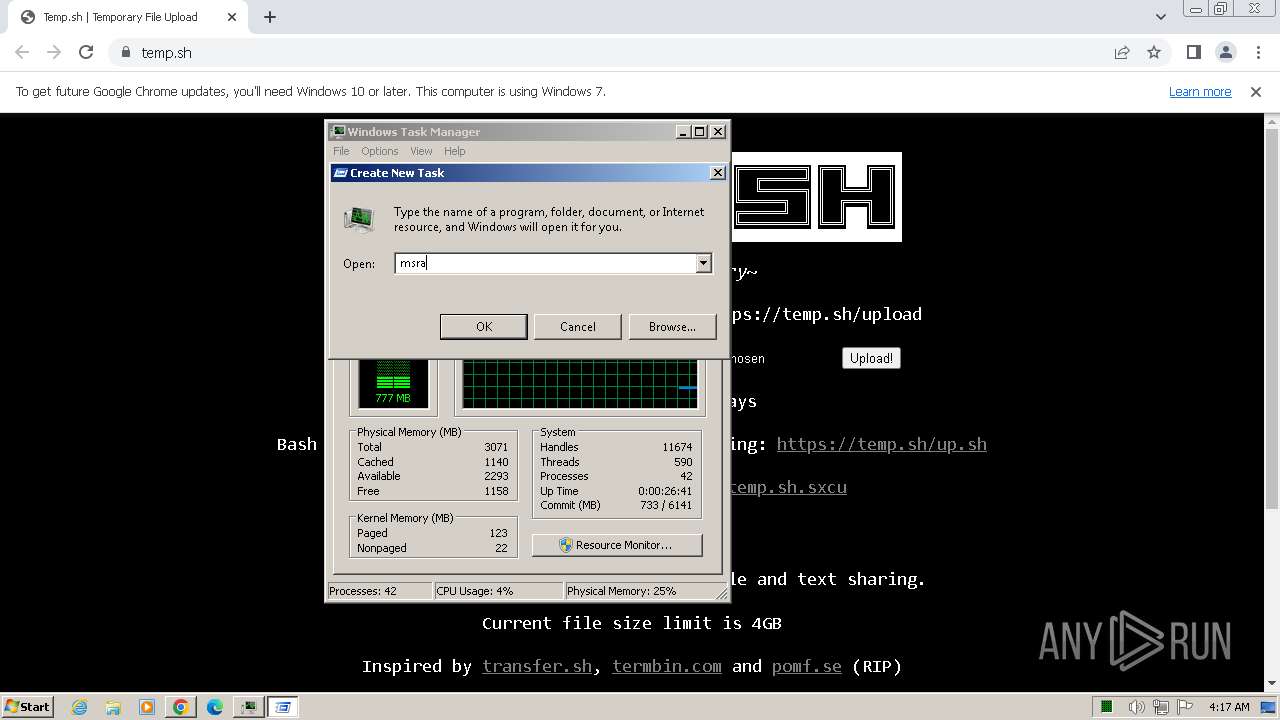Close the Create New Task dialog
The height and width of the screenshot is (720, 1280).
pos(717,173)
